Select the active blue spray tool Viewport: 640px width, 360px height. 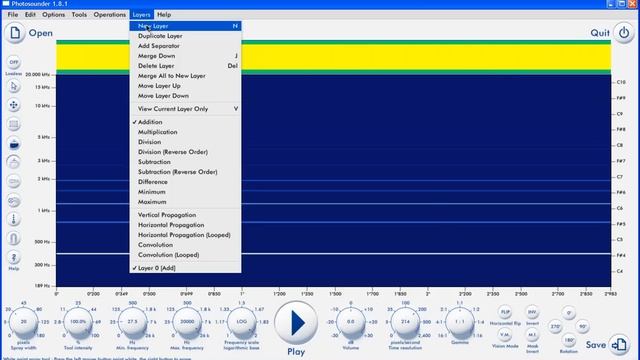coord(14,144)
